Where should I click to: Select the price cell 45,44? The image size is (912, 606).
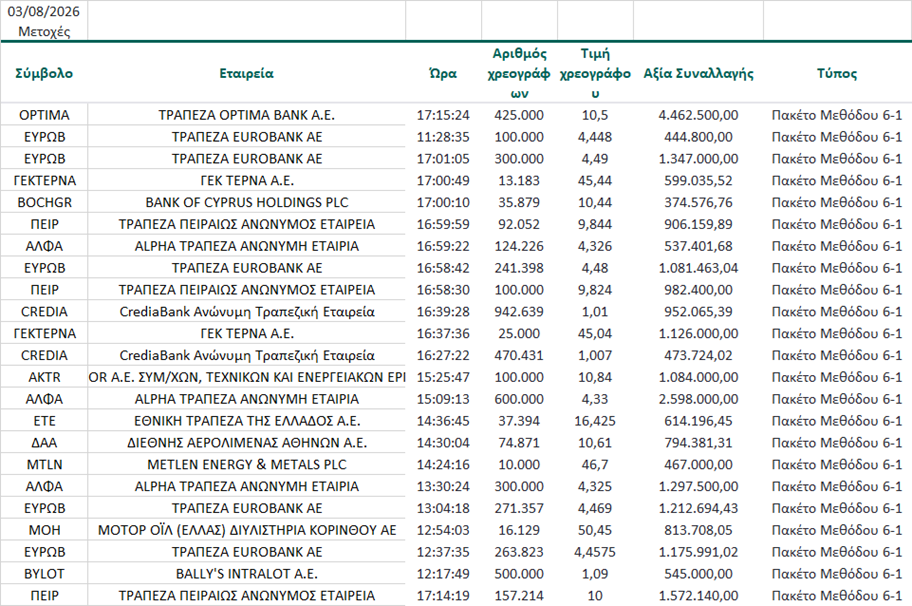tap(595, 181)
